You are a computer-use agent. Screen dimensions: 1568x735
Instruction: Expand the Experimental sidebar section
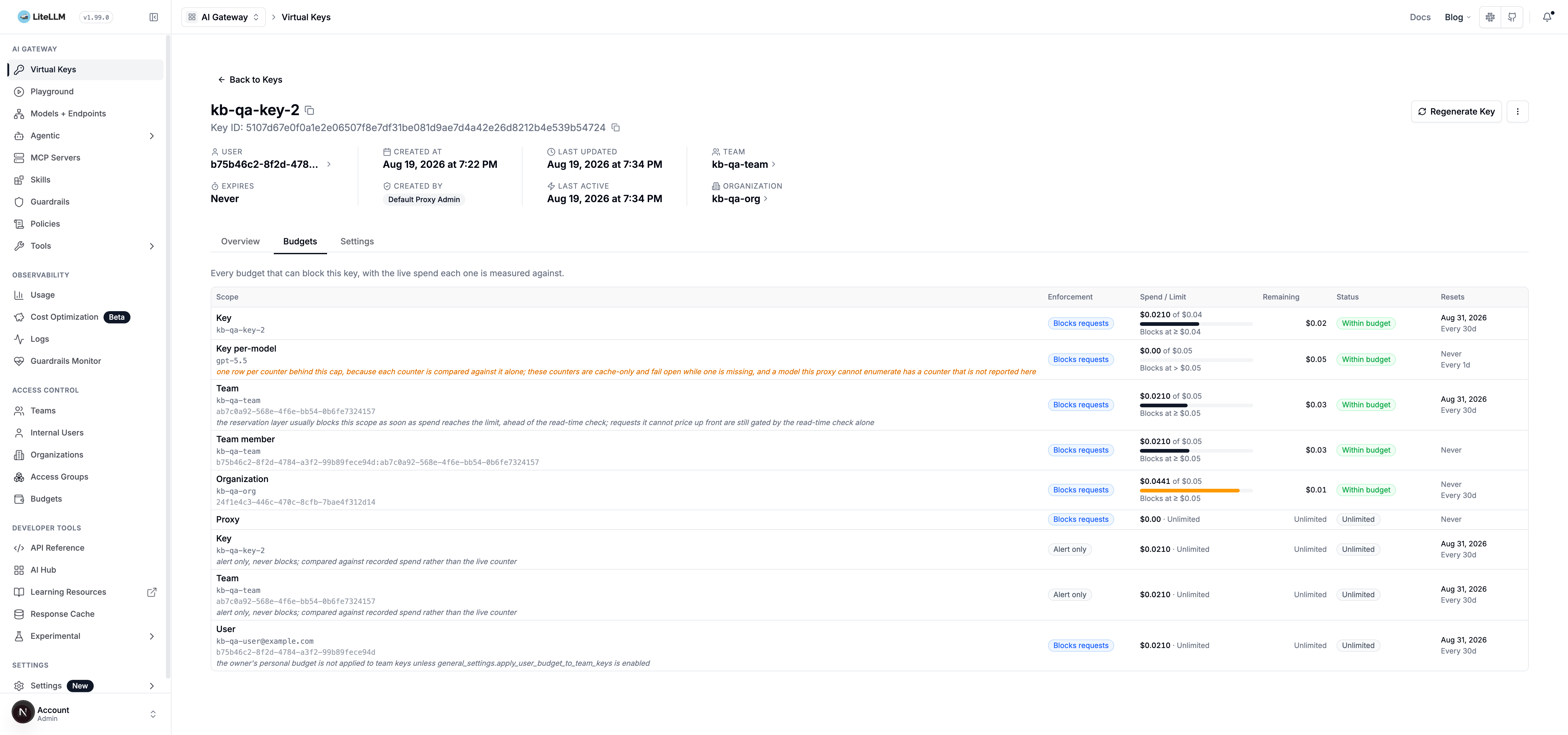(x=85, y=636)
